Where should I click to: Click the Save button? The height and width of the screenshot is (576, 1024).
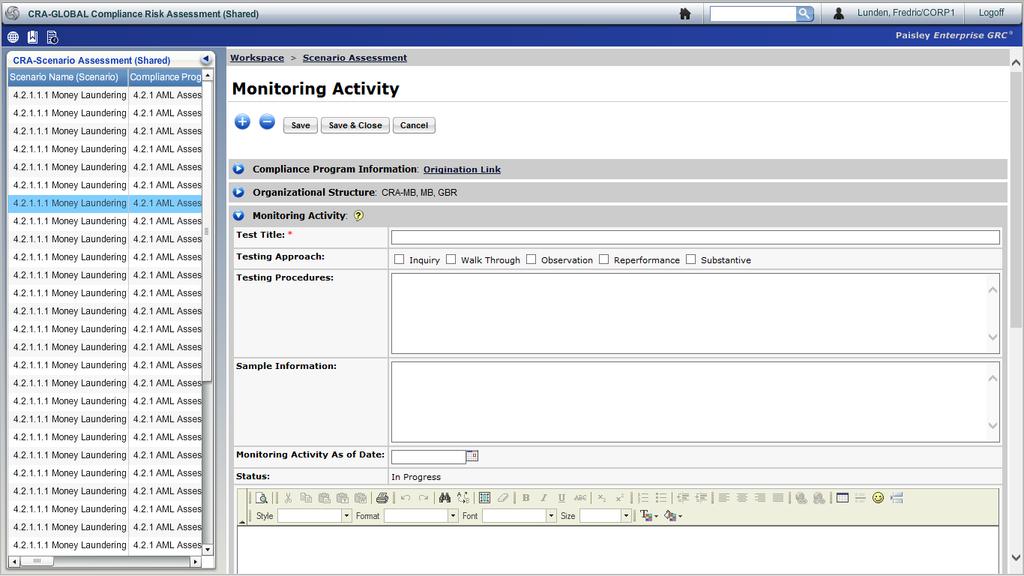tap(300, 125)
